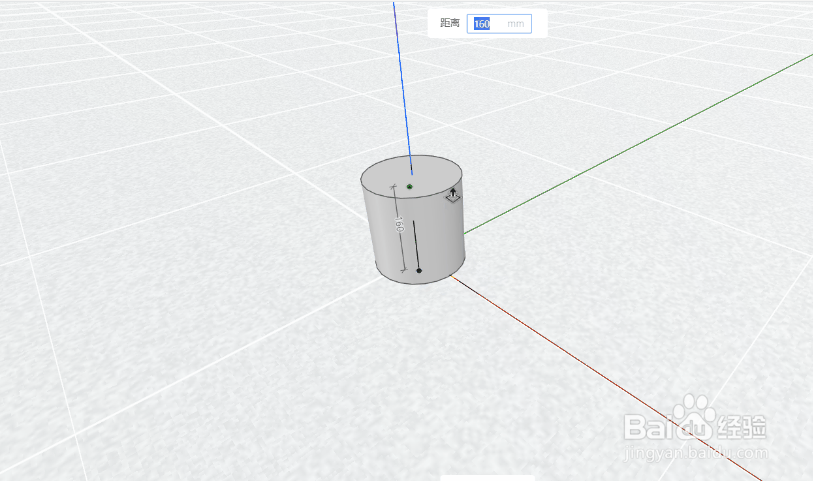Click the push-pull arrow handle on the cylinder
Image resolution: width=813 pixels, height=481 pixels.
tap(453, 195)
